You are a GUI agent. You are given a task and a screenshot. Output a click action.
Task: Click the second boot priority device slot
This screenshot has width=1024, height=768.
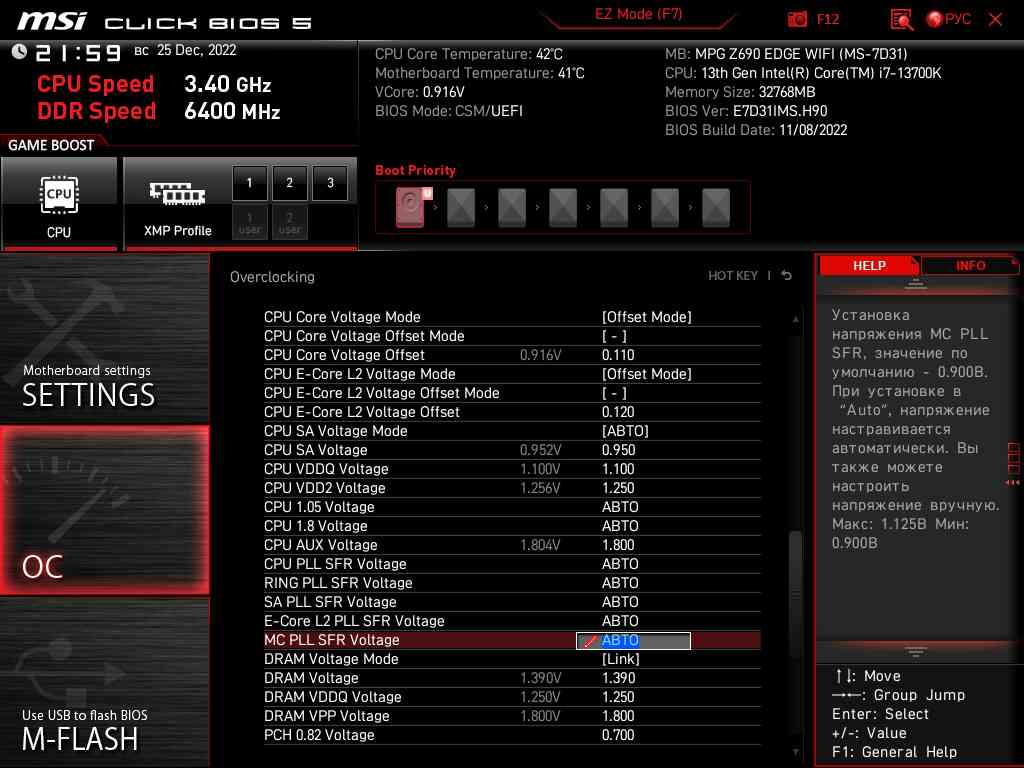[461, 208]
